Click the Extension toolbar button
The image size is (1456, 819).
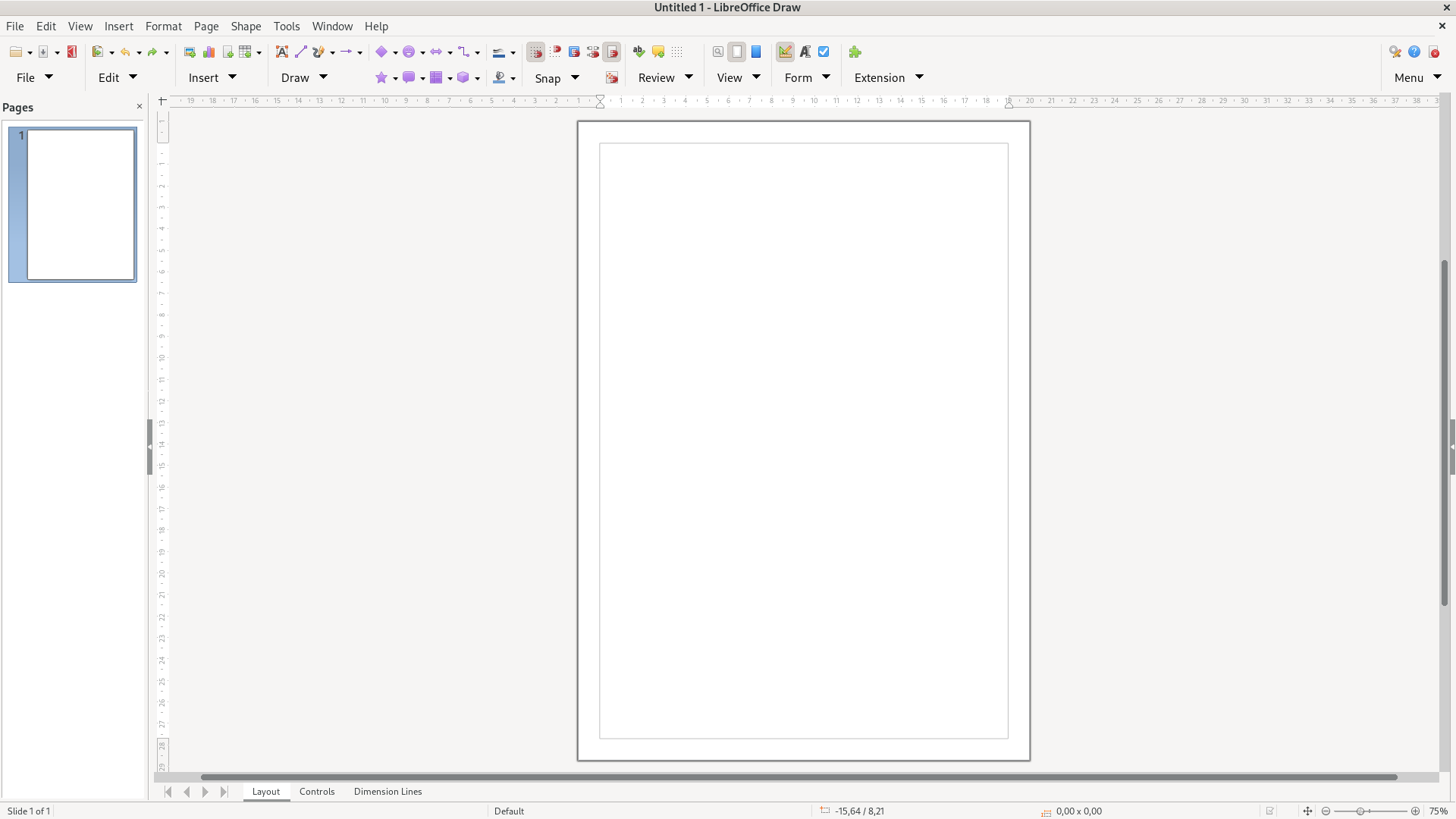point(879,77)
